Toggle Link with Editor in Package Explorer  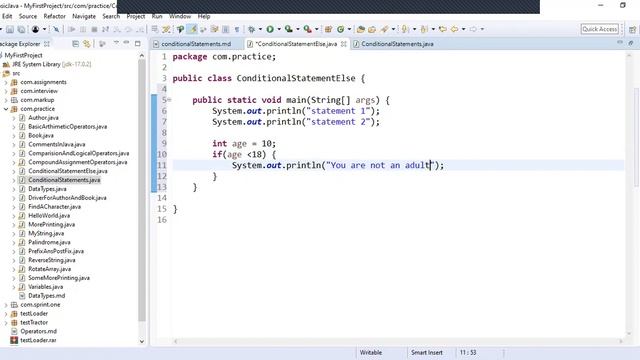tap(87, 43)
